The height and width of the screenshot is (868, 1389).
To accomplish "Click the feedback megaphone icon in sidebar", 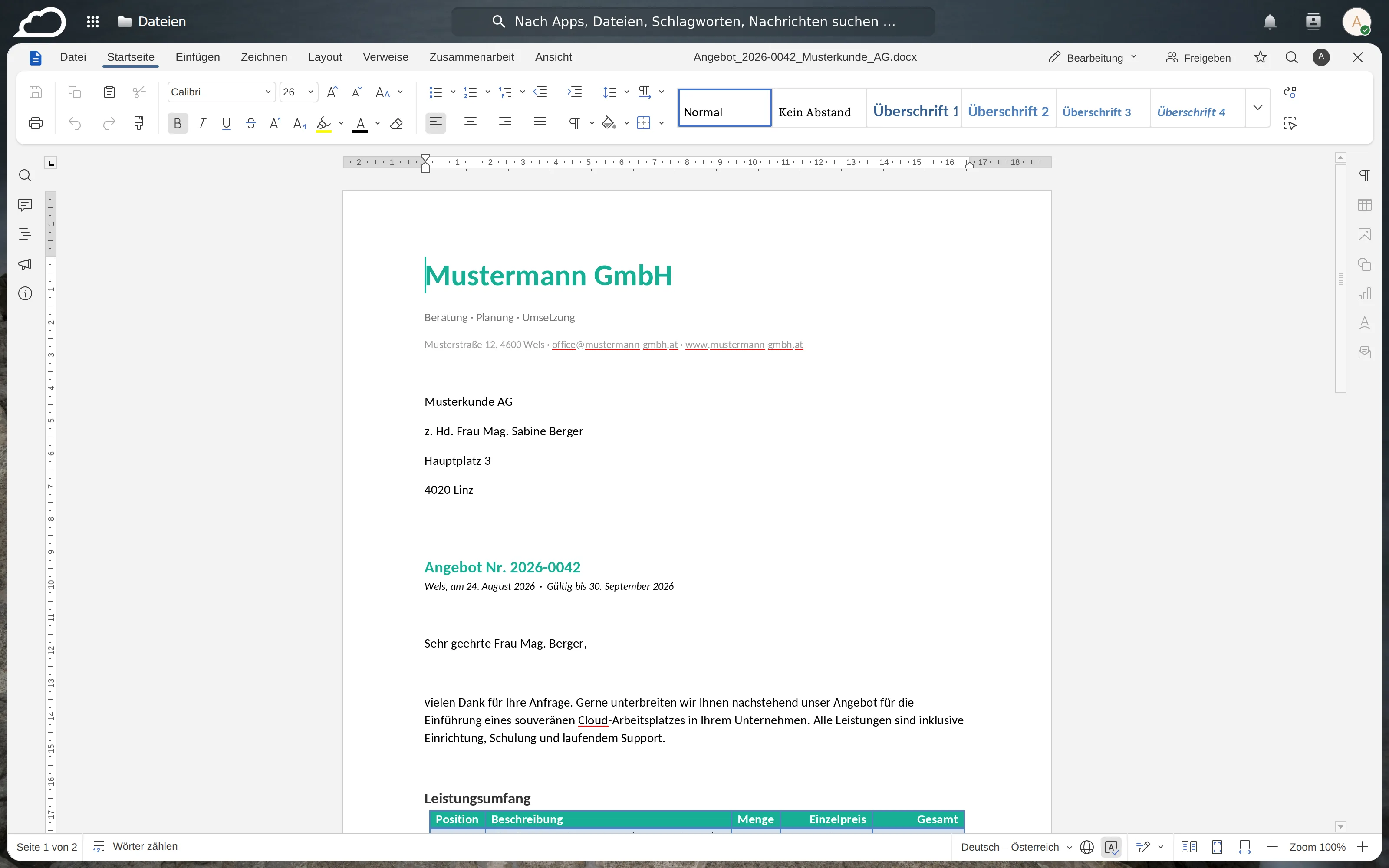I will click(25, 264).
